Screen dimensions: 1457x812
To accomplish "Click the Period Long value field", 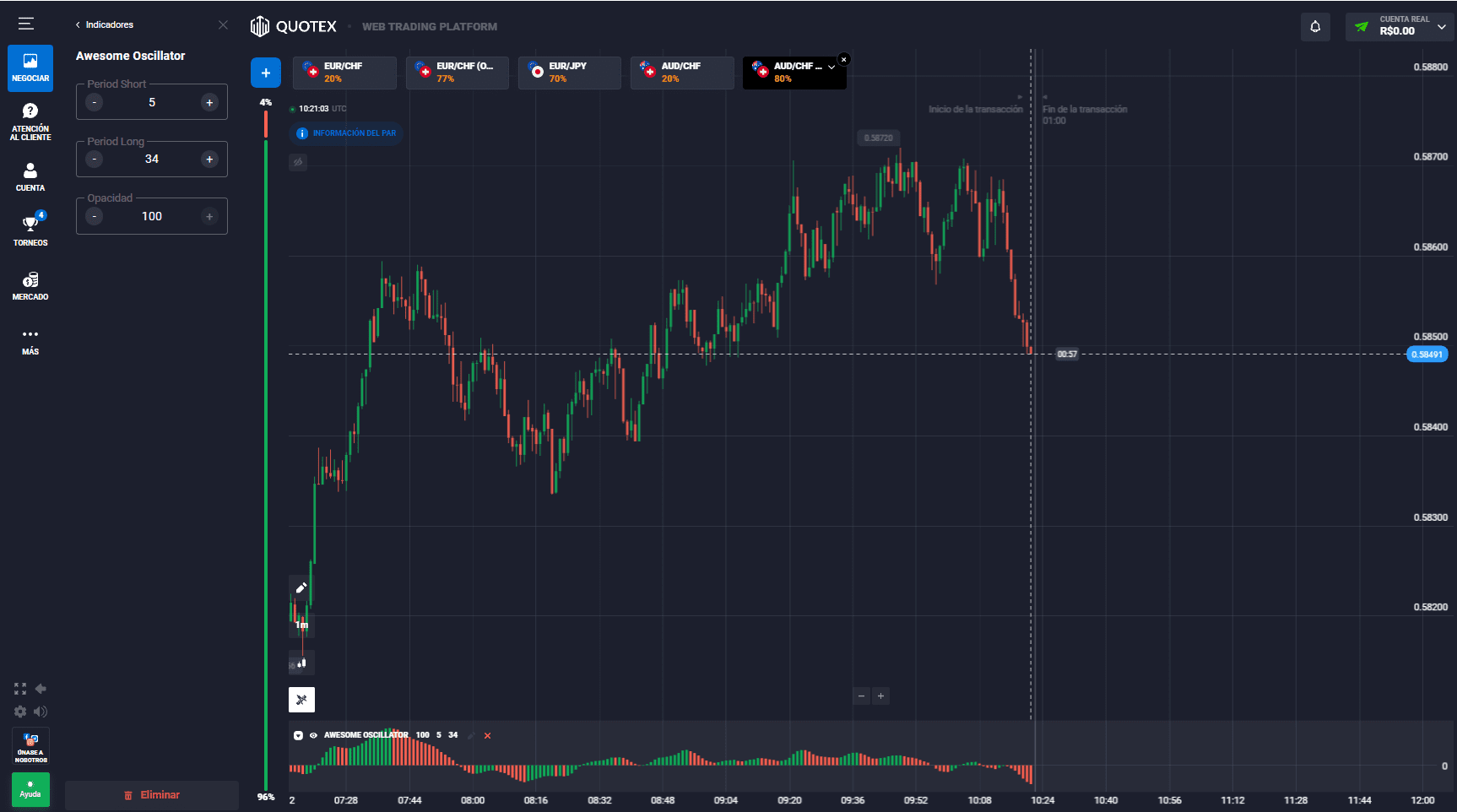I will [152, 159].
